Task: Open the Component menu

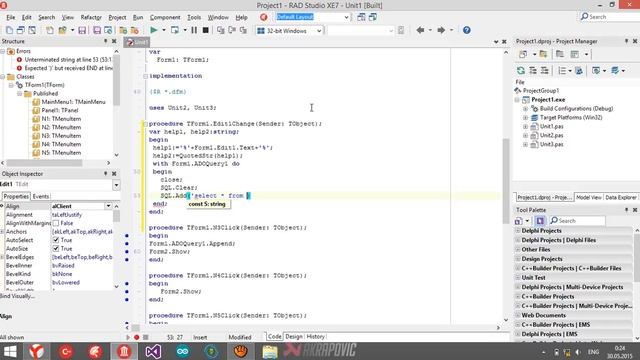Action: pyautogui.click(x=165, y=17)
